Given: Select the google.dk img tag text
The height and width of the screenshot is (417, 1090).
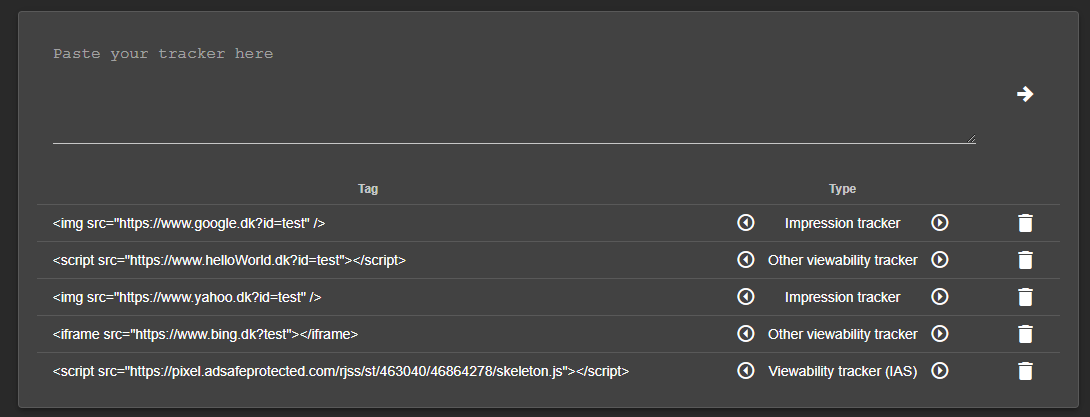Looking at the screenshot, I should click(189, 223).
